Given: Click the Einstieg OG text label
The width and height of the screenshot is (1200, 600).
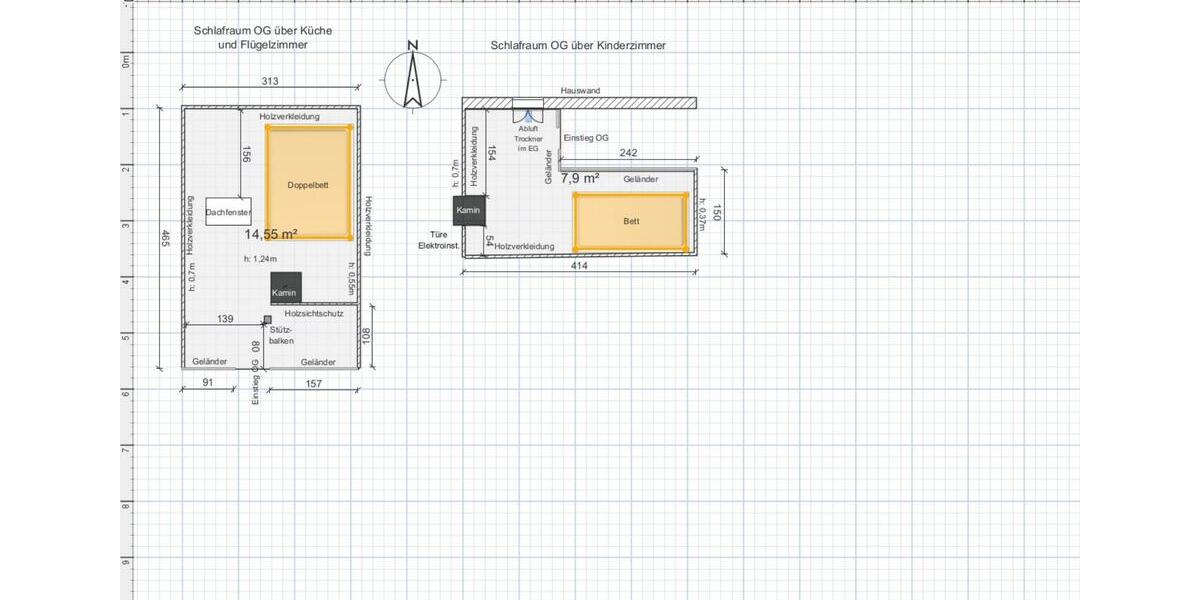Looking at the screenshot, I should coord(587,138).
